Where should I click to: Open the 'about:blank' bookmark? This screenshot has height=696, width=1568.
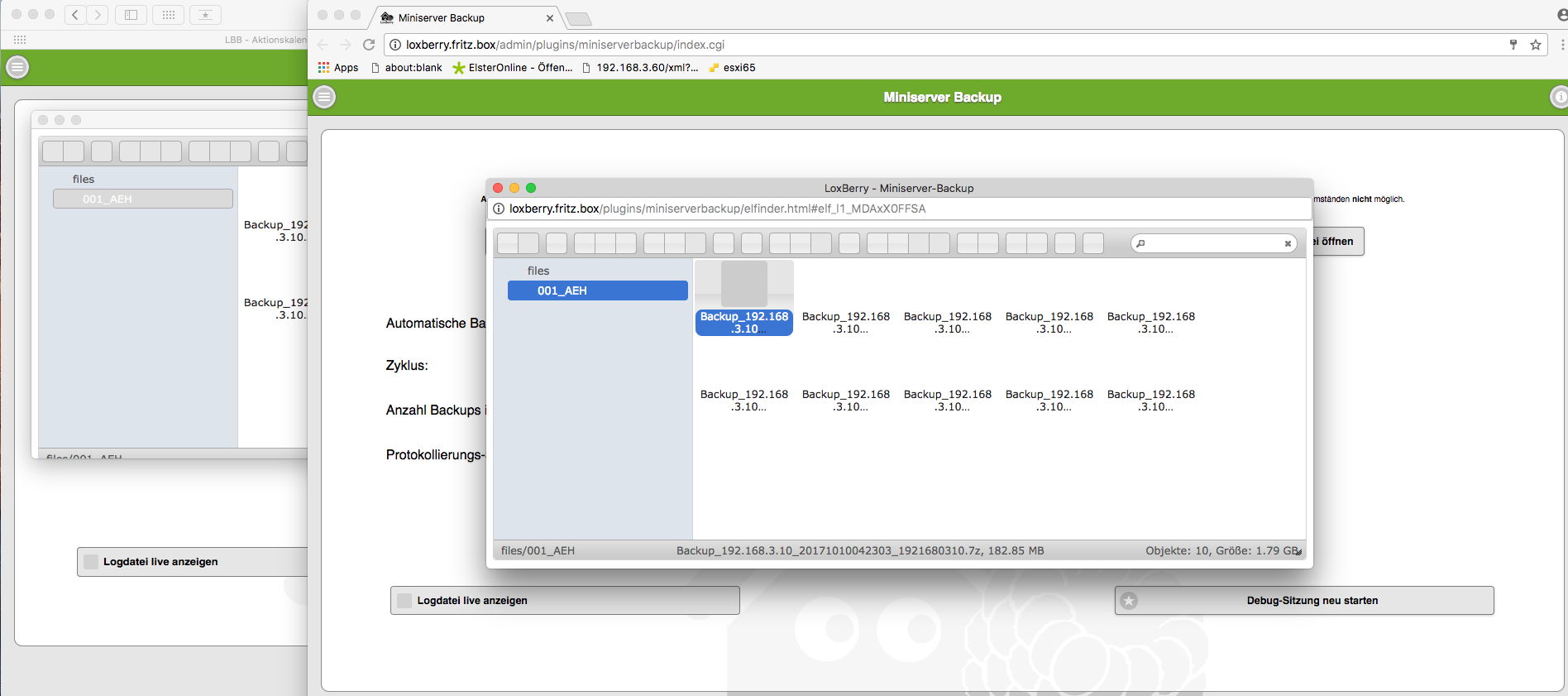point(407,68)
